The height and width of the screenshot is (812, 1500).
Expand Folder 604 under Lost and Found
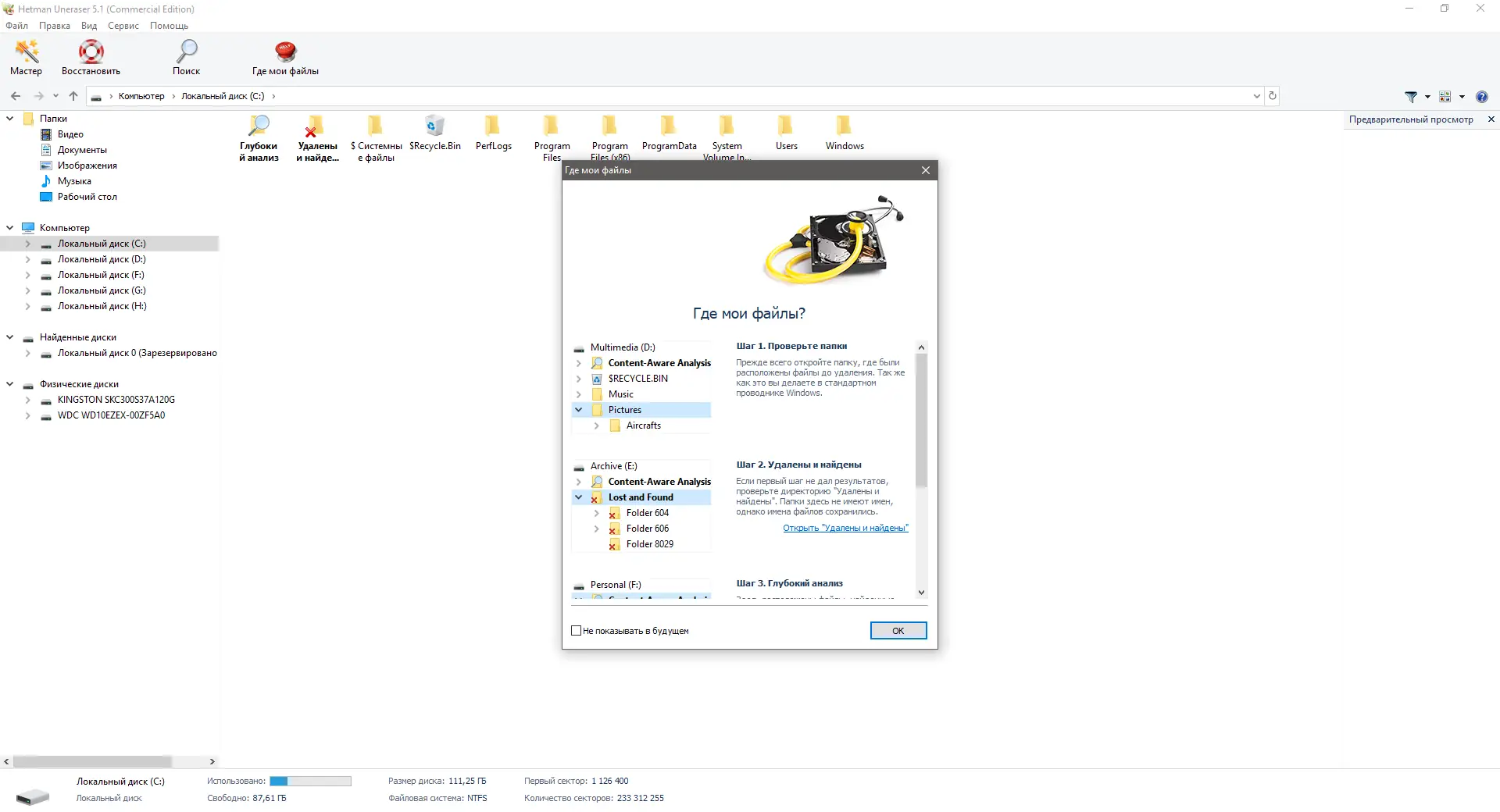tap(595, 513)
